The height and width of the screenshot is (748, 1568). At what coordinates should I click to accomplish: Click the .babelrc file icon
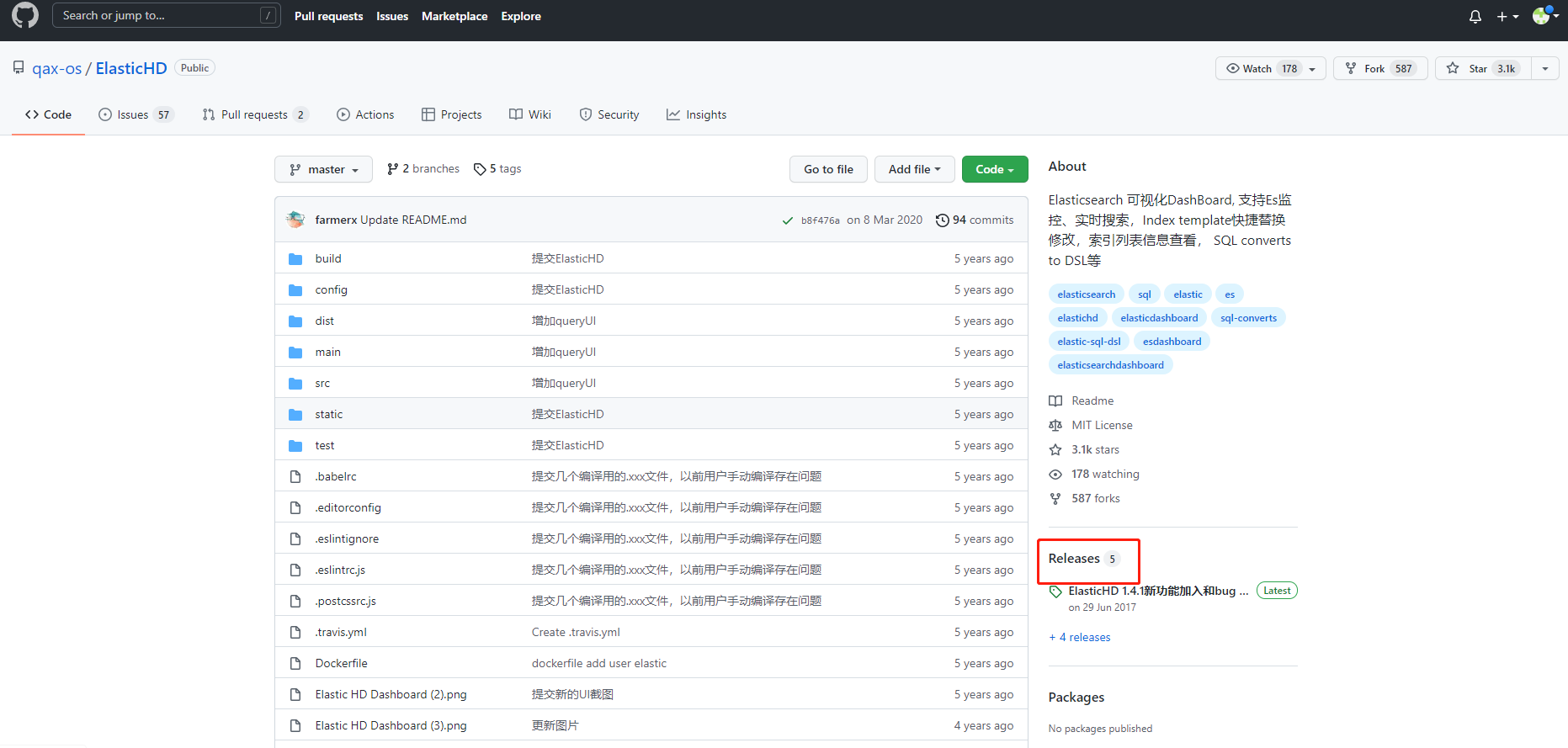[295, 476]
